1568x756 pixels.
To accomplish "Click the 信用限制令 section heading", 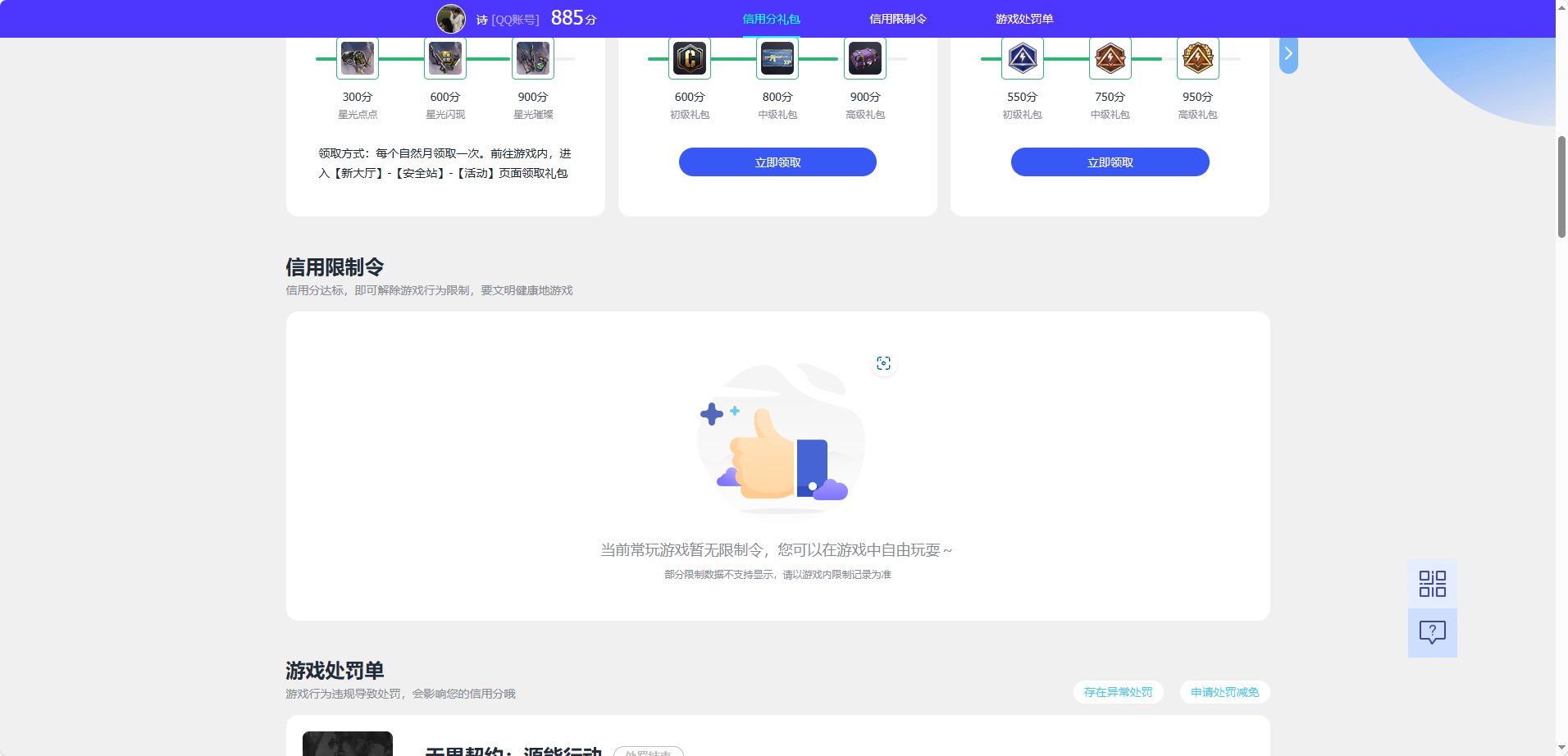I will 335,267.
